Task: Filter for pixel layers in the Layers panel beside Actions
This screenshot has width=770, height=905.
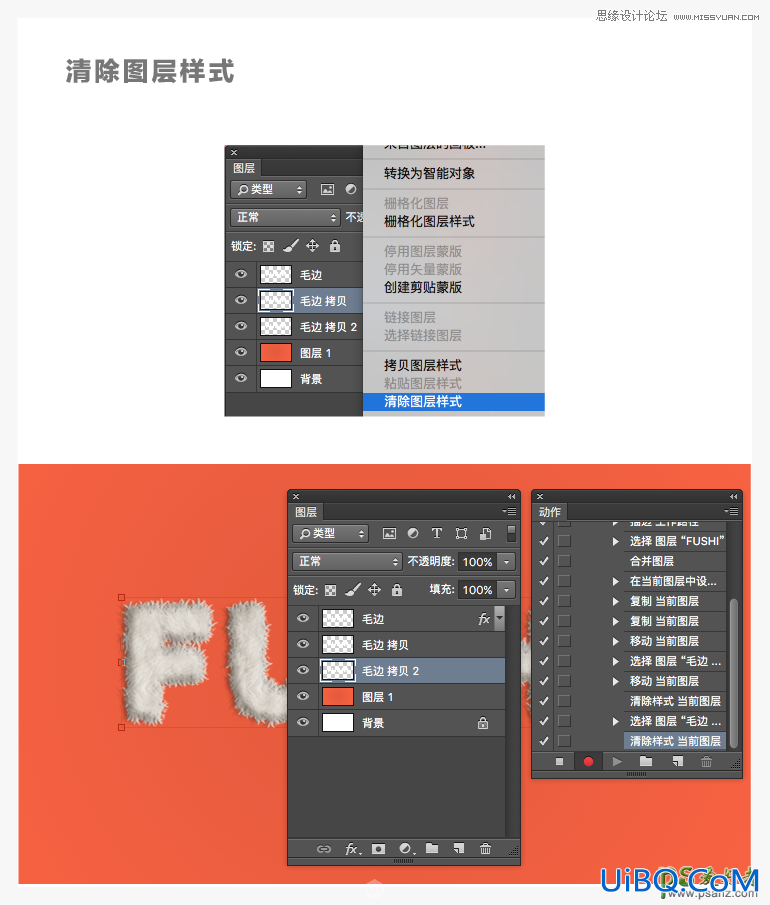Action: click(390, 533)
